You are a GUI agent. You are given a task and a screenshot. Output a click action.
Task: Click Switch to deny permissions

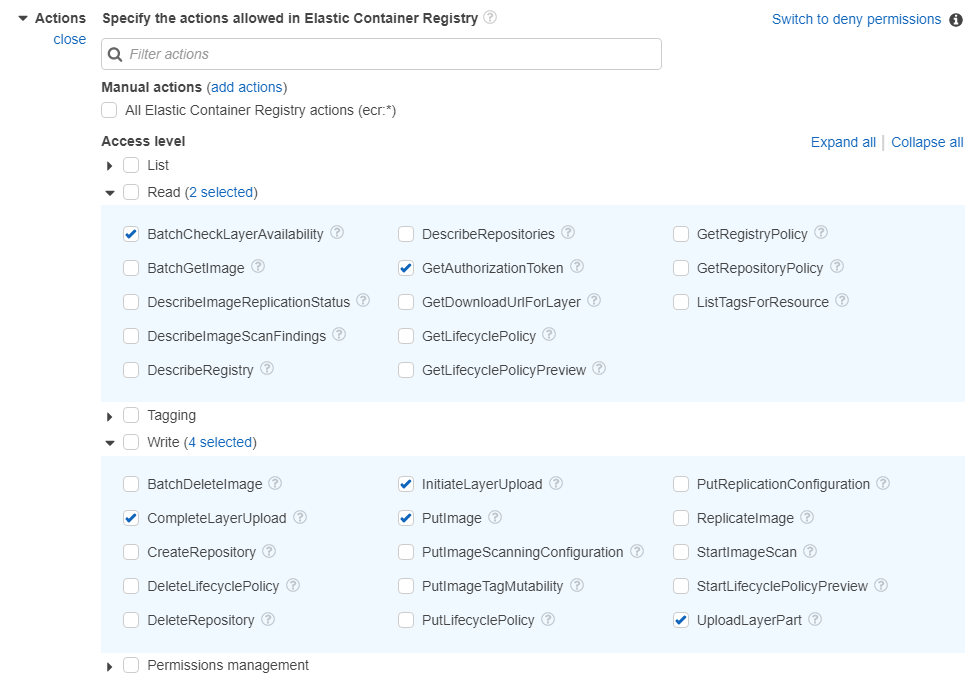[856, 19]
